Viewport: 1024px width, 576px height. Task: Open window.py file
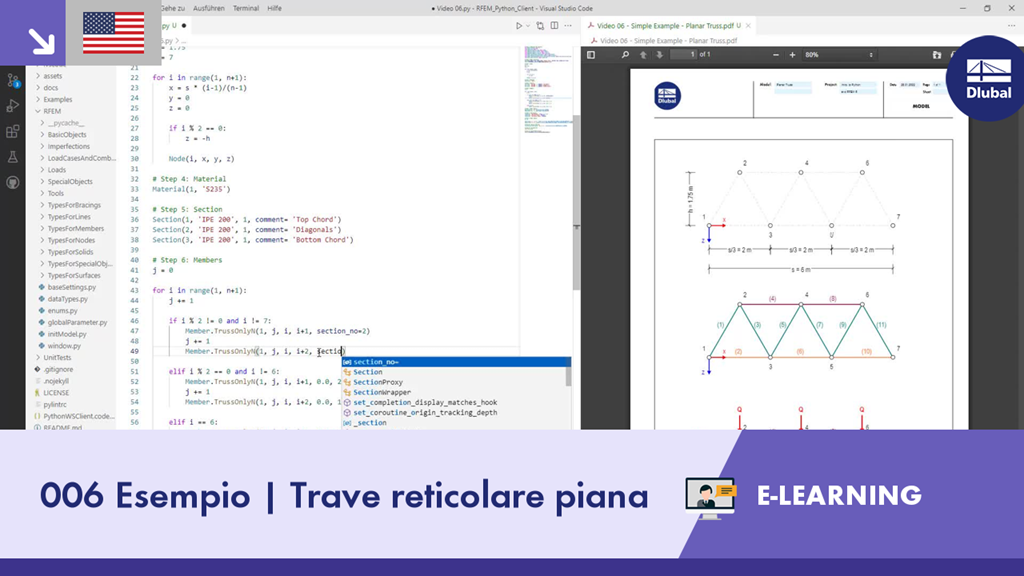(x=64, y=345)
